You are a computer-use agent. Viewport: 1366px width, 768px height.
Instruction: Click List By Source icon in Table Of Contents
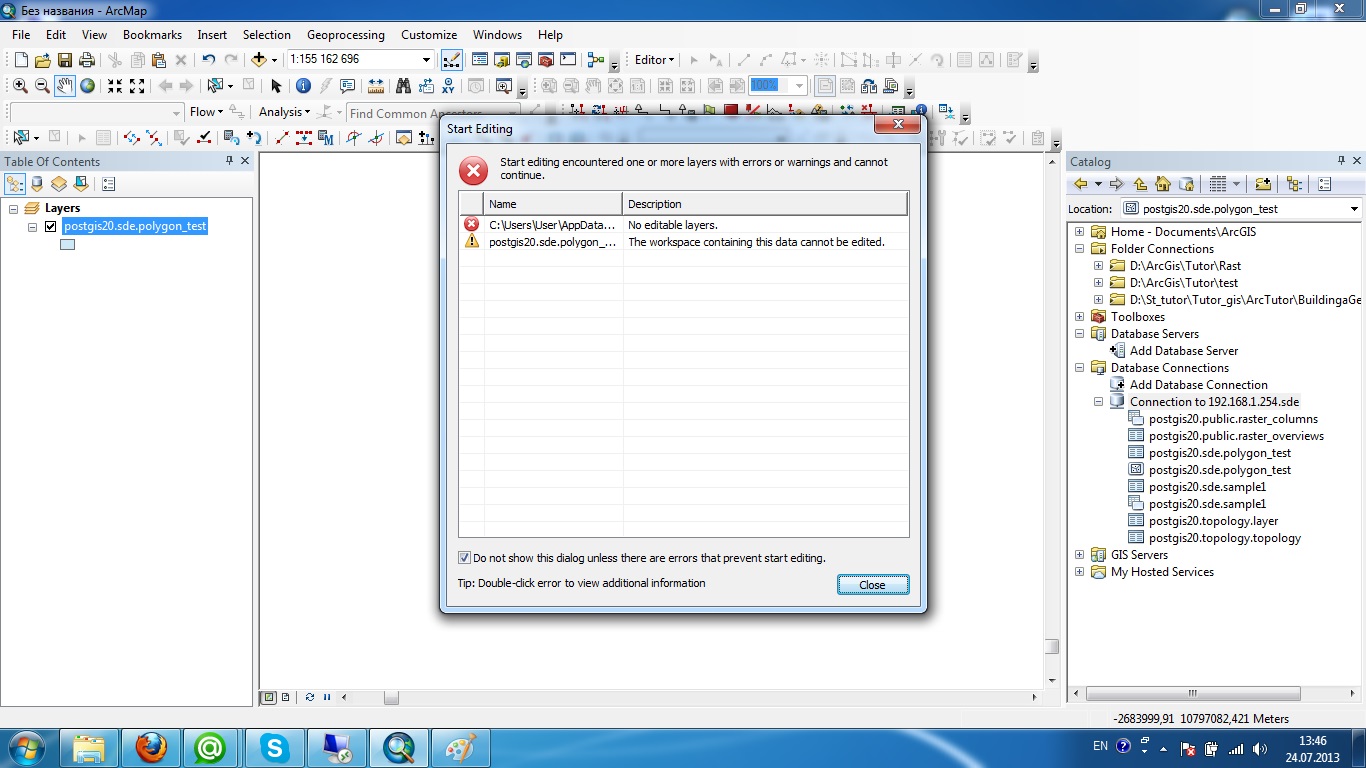click(x=37, y=184)
